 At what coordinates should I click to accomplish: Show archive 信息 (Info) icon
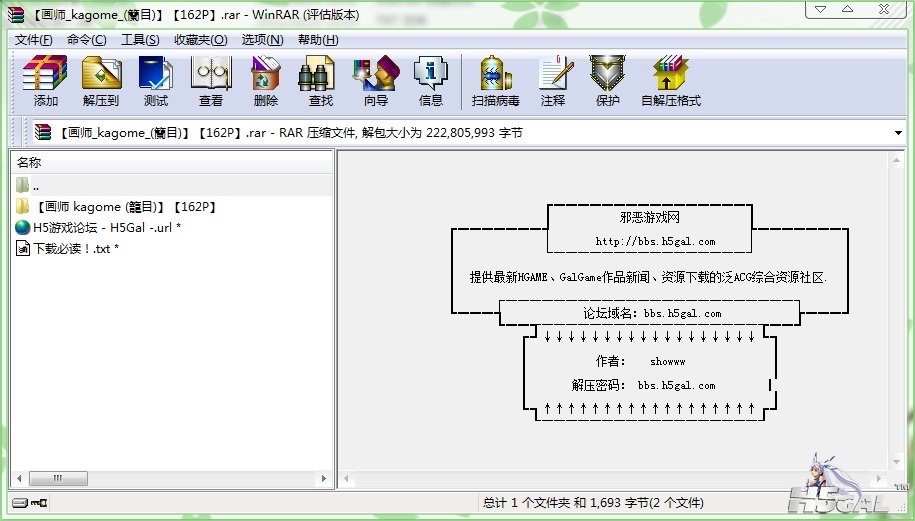[431, 81]
